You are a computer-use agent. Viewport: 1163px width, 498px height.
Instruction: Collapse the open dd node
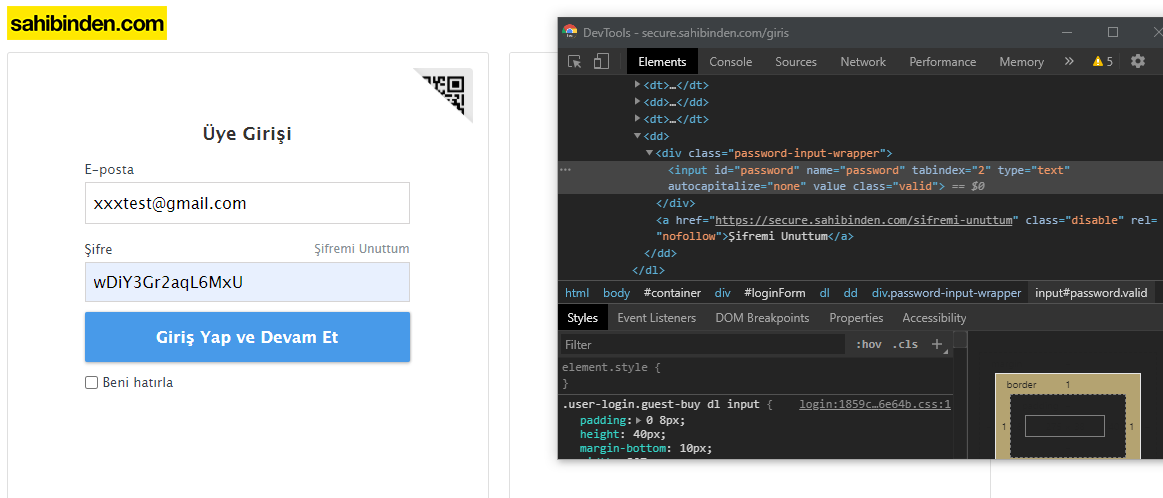coord(638,136)
